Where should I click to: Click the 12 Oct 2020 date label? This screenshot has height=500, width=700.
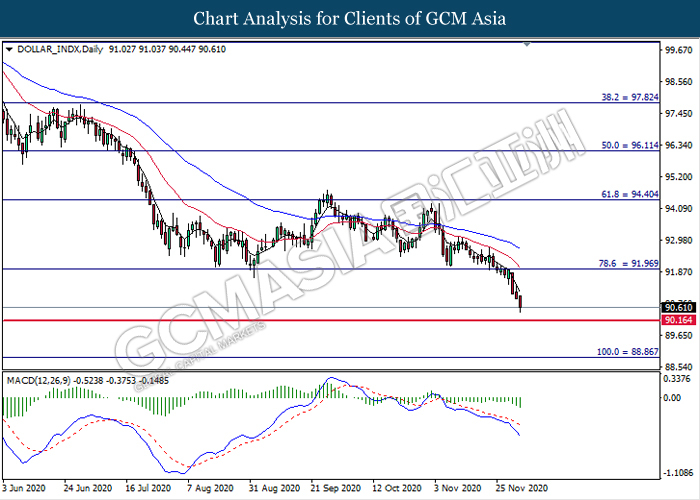[397, 488]
